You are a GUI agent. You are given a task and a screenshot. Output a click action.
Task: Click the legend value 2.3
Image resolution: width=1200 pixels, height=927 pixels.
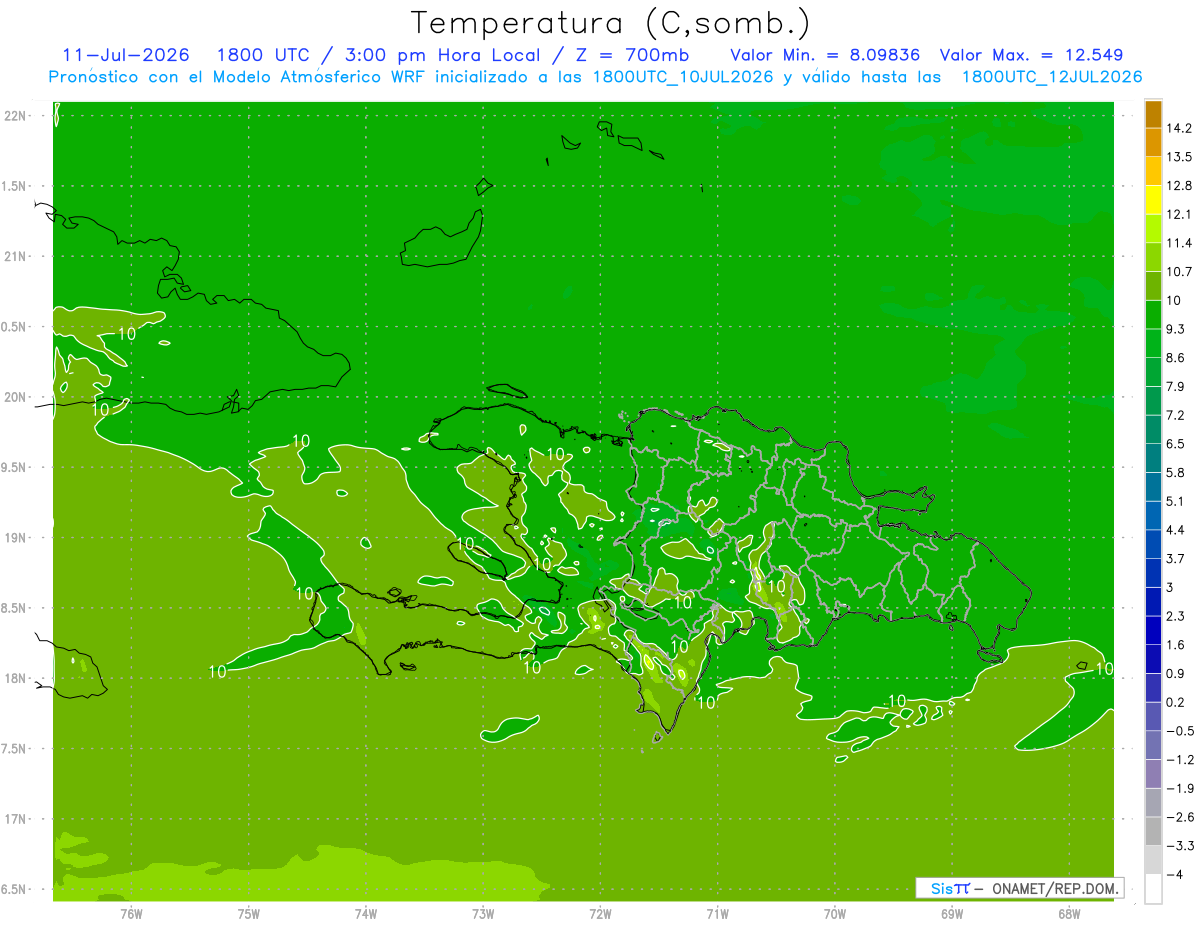1177,616
